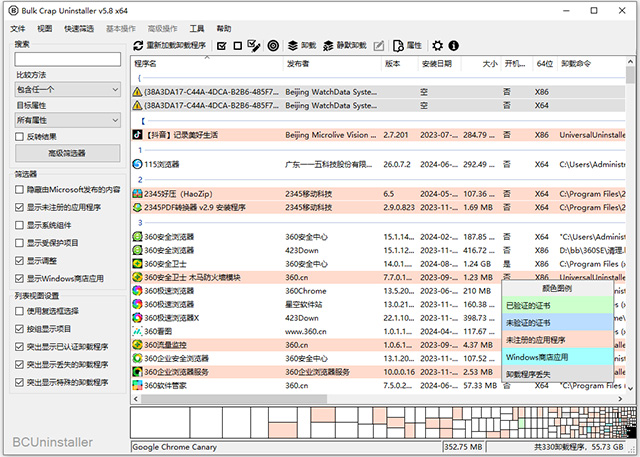Image resolution: width=640 pixels, height=457 pixels.
Task: Click the deselect all empty box icon
Action: (237, 46)
